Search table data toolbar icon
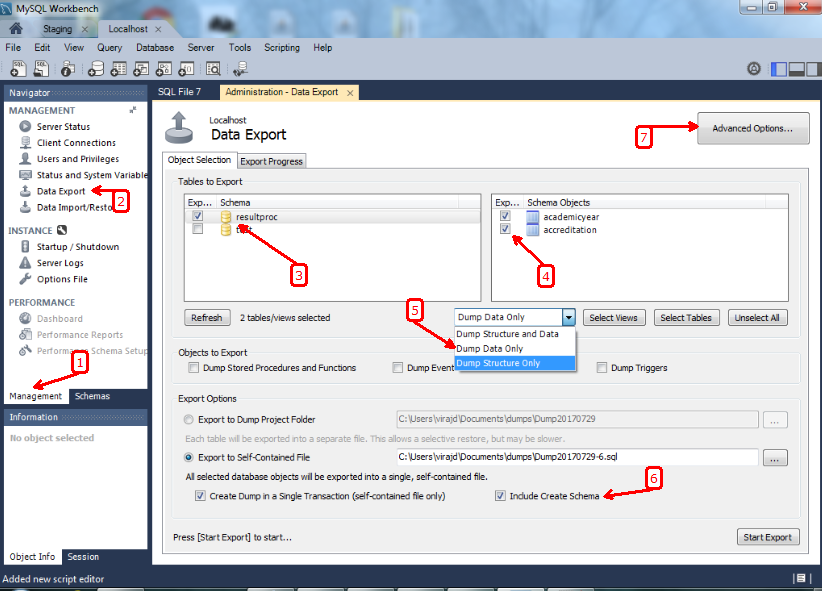This screenshot has height=591, width=822. coord(213,69)
